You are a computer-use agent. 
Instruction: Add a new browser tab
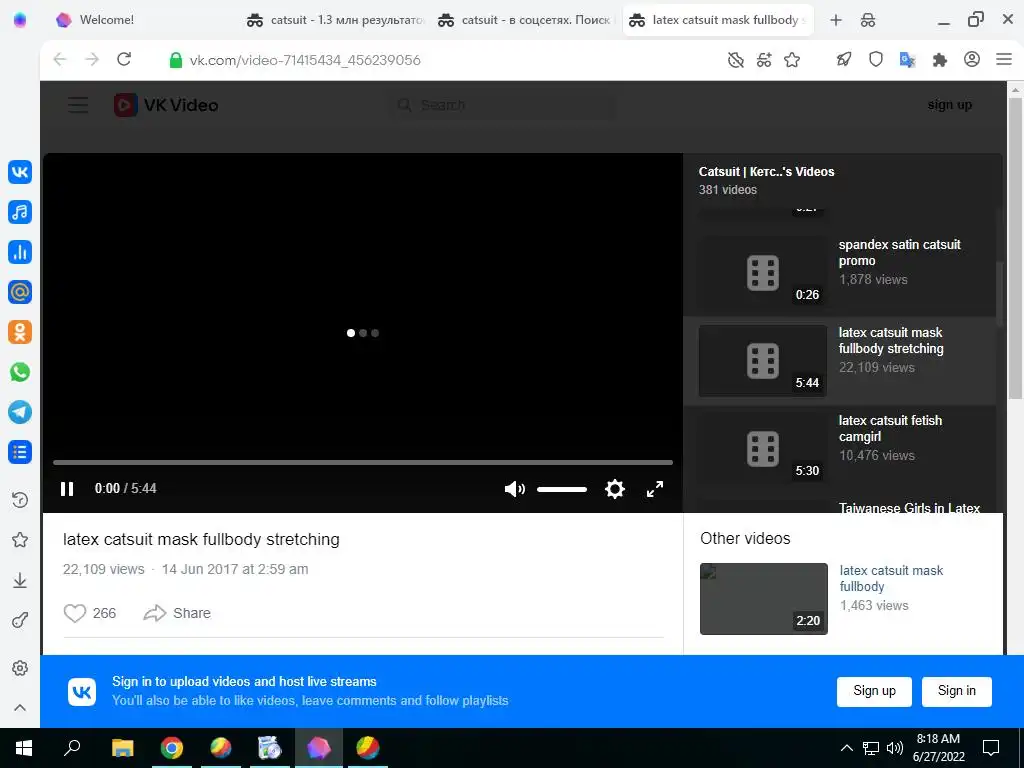coord(836,20)
